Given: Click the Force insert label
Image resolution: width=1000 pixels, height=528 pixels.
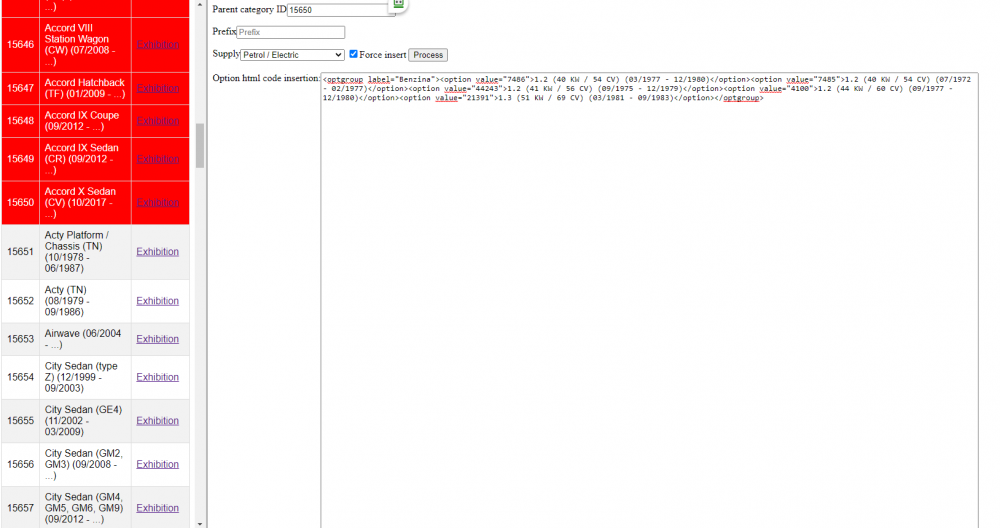Looking at the screenshot, I should (x=383, y=55).
